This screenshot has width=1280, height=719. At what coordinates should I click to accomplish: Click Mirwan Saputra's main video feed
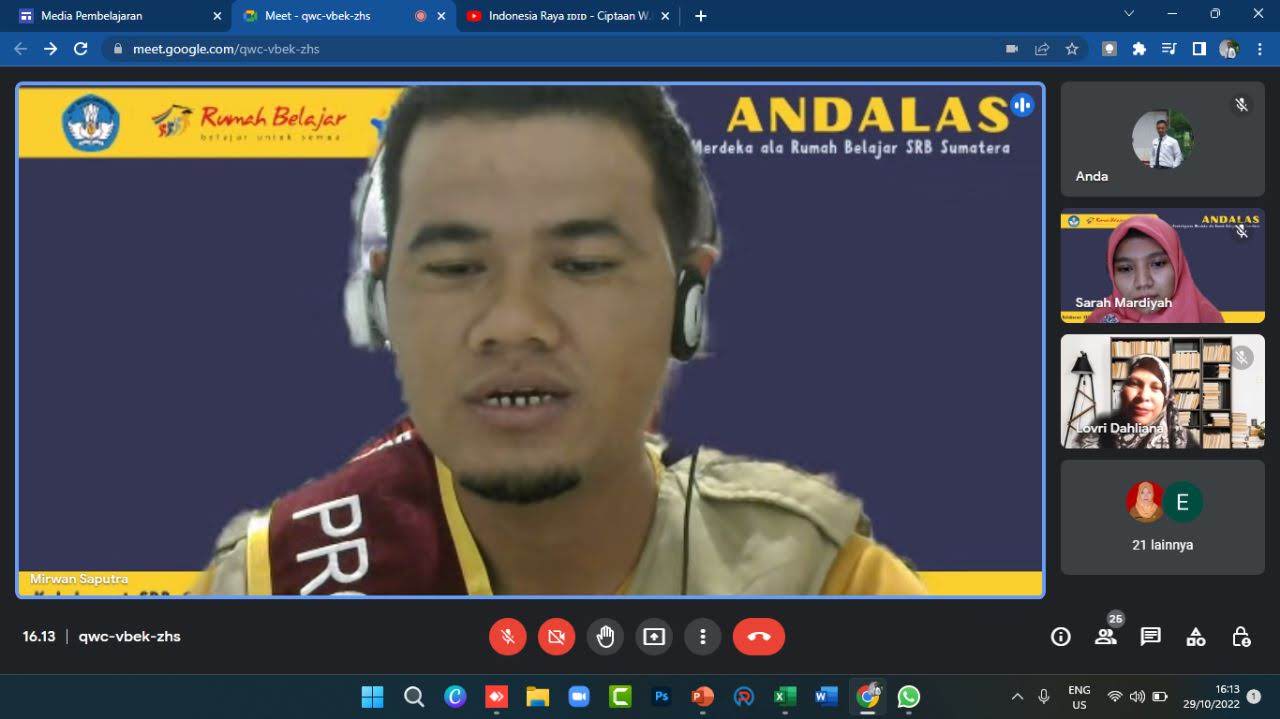point(530,340)
